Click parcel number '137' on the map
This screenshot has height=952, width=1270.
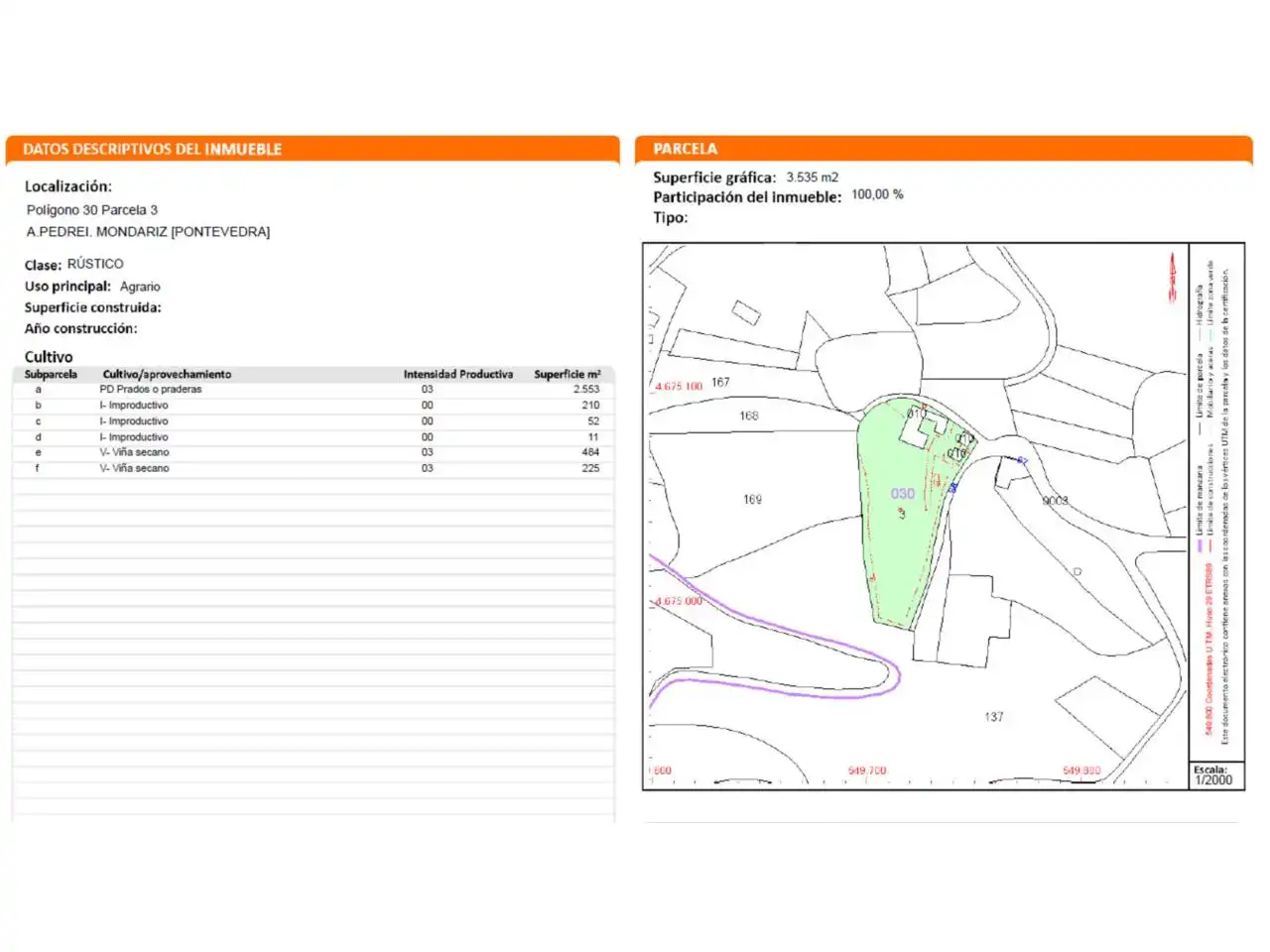pos(994,716)
